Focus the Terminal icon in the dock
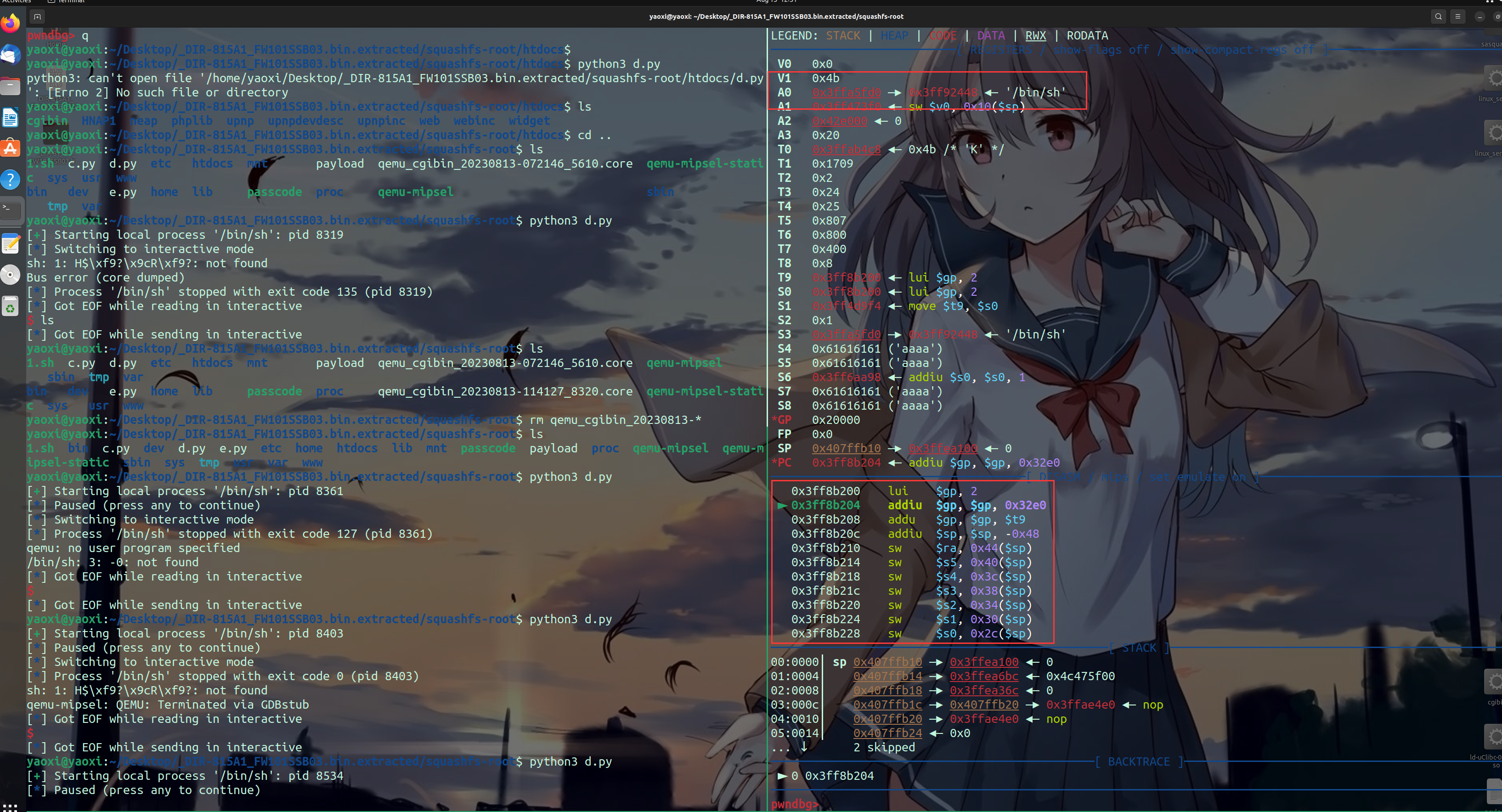The height and width of the screenshot is (812, 1502). [11, 210]
